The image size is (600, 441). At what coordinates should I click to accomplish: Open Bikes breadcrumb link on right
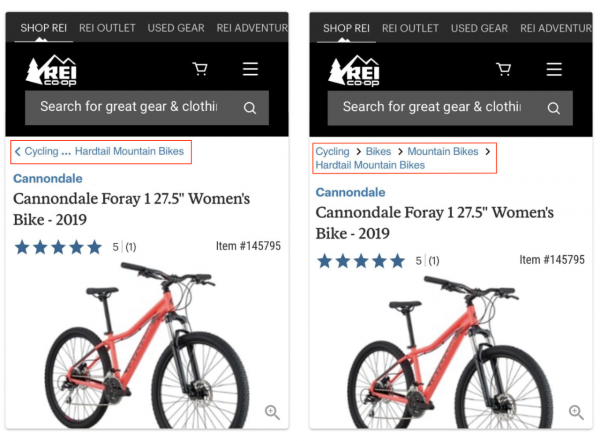point(378,152)
